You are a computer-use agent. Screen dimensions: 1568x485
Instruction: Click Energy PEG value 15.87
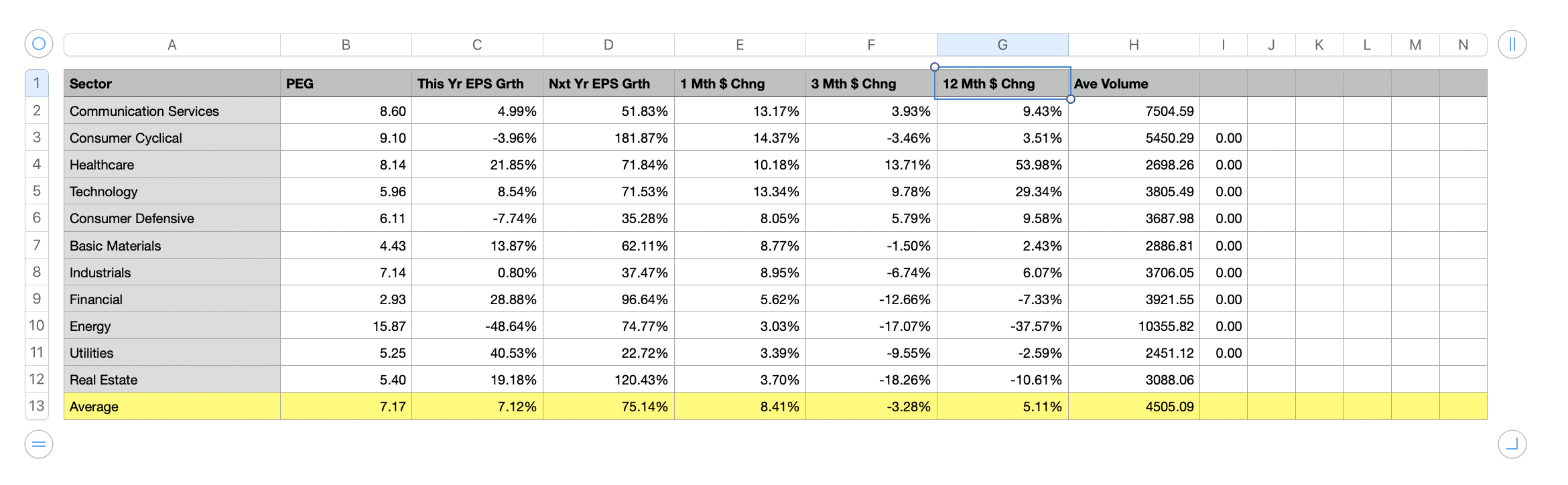coord(346,326)
